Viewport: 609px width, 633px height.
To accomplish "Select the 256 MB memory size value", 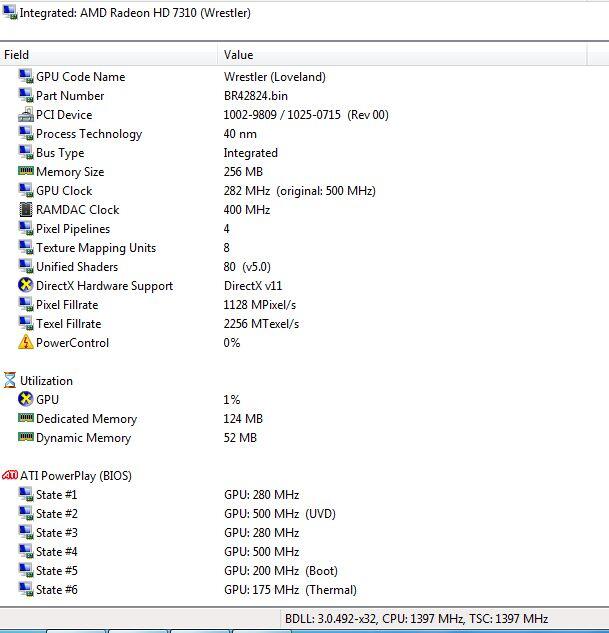I will tap(243, 172).
